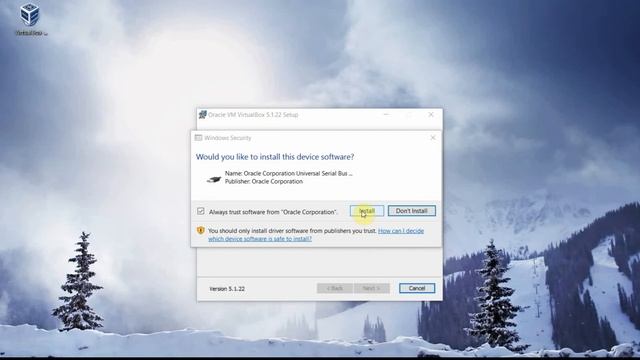Click the 'Name: Oracle Corporation Universal Serial Bus' text
Image resolution: width=640 pixels, height=360 pixels.
coord(288,173)
